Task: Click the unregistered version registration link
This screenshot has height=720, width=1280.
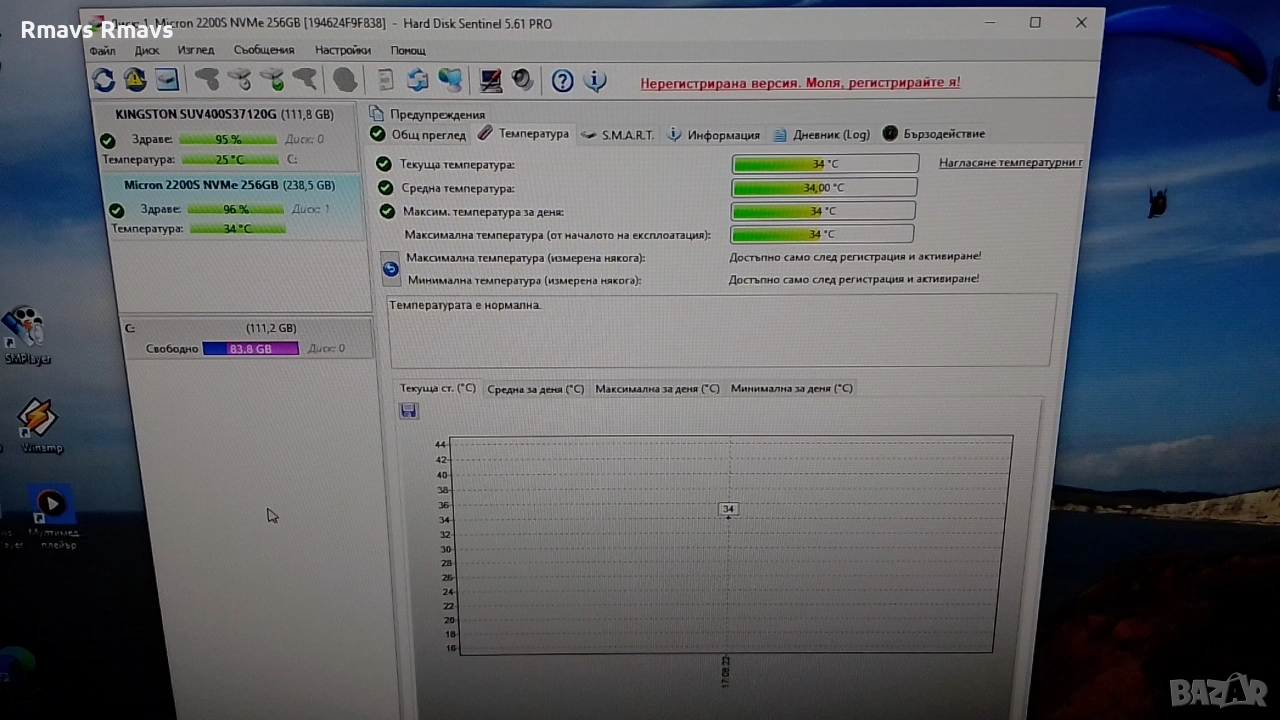Action: pyautogui.click(x=800, y=83)
